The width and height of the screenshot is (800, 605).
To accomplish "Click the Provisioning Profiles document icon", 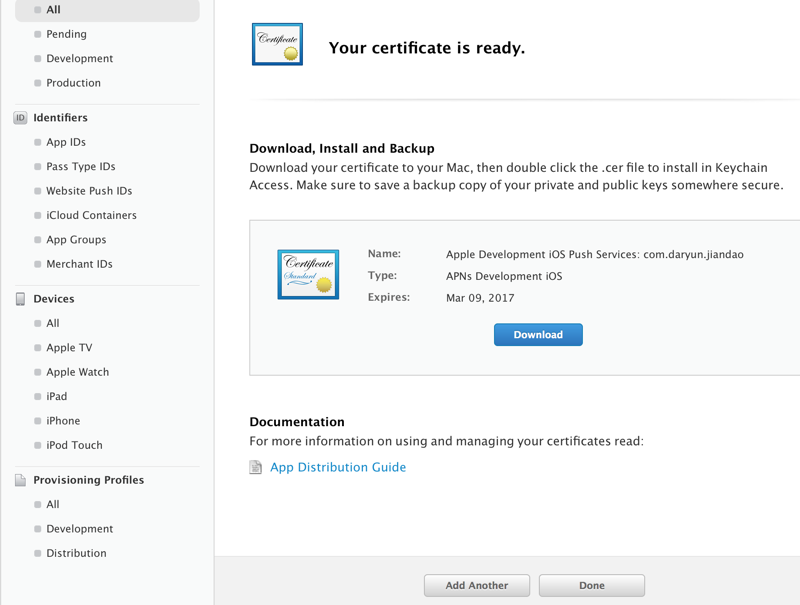I will click(20, 480).
